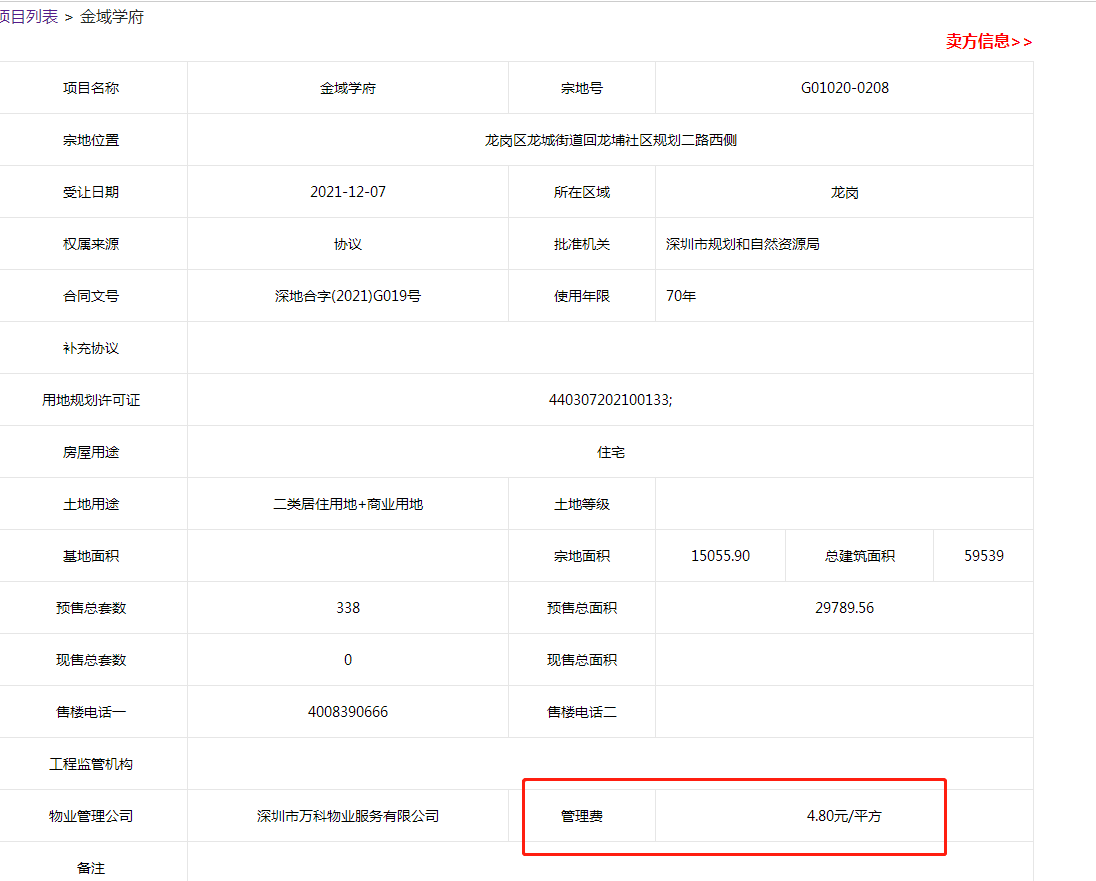Select planning permit number 440307202100133
Screen dimensions: 1096x881
[x=610, y=400]
